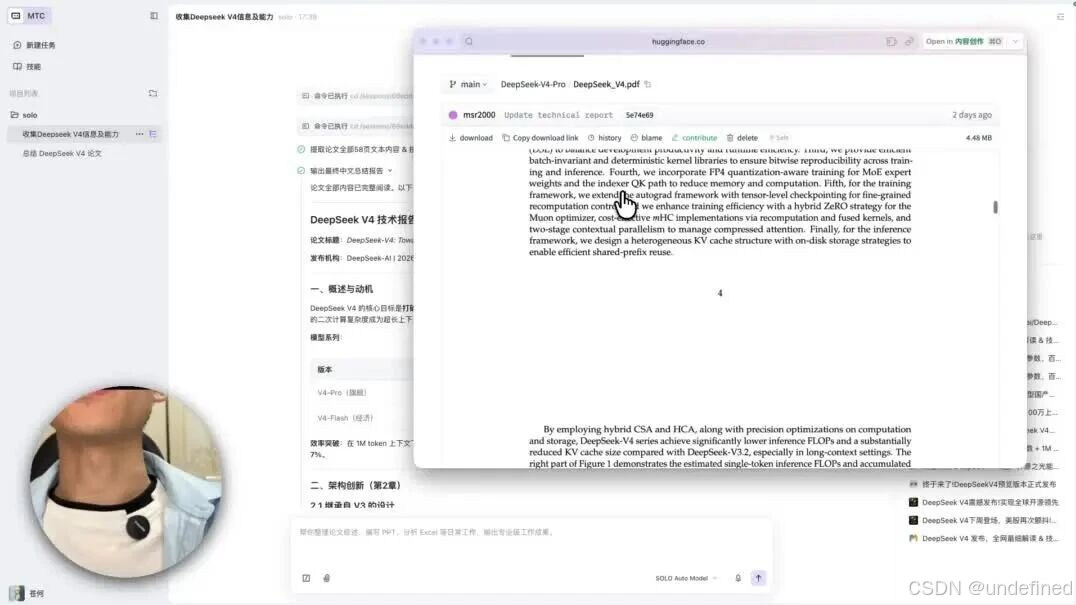
Task: Click the DeepSeek_V4.pdf breadcrumb
Action: [x=606, y=84]
